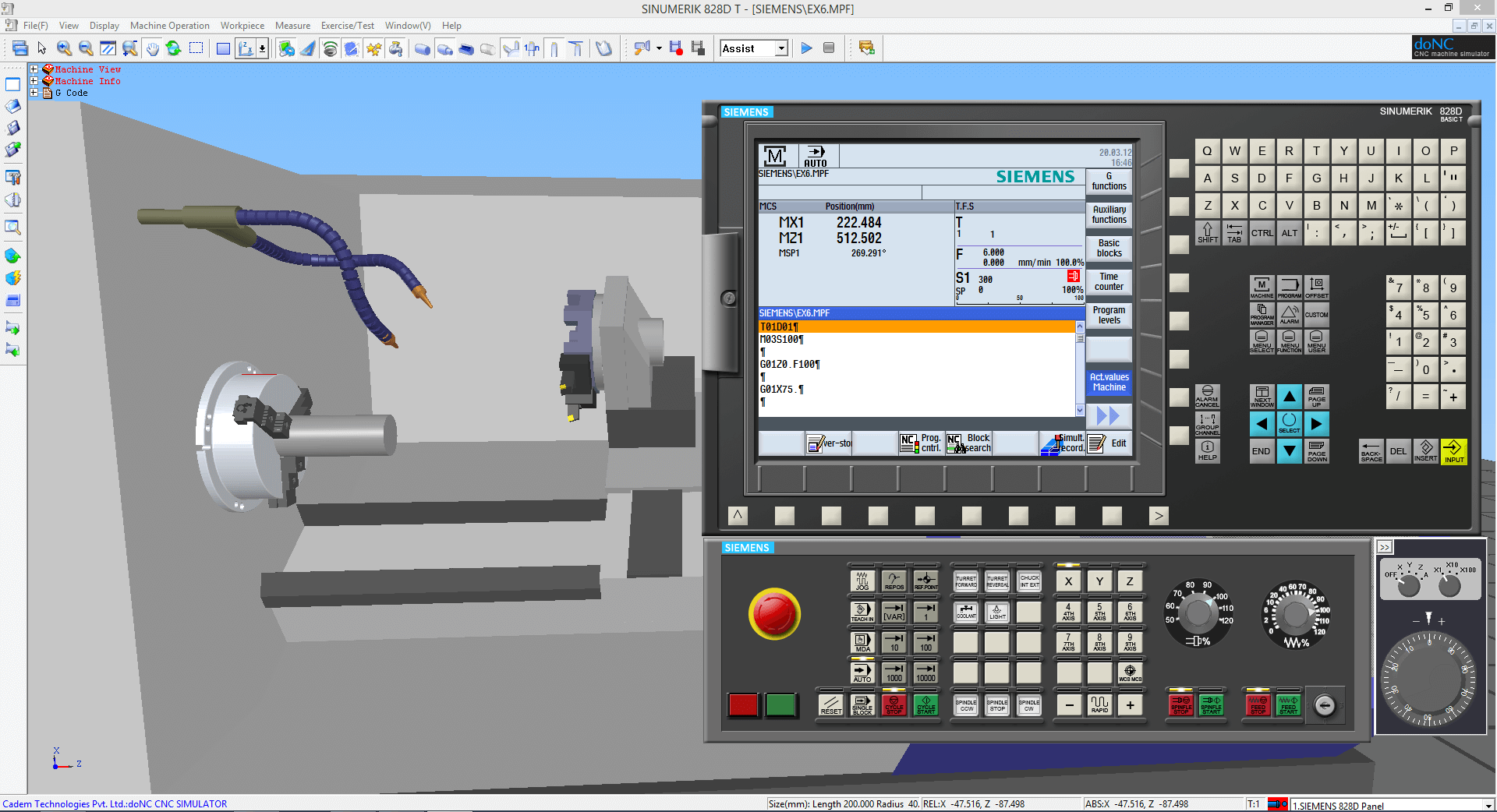Viewport: 1497px width, 812px height.
Task: Open the Workpiece menu
Action: [x=242, y=26]
